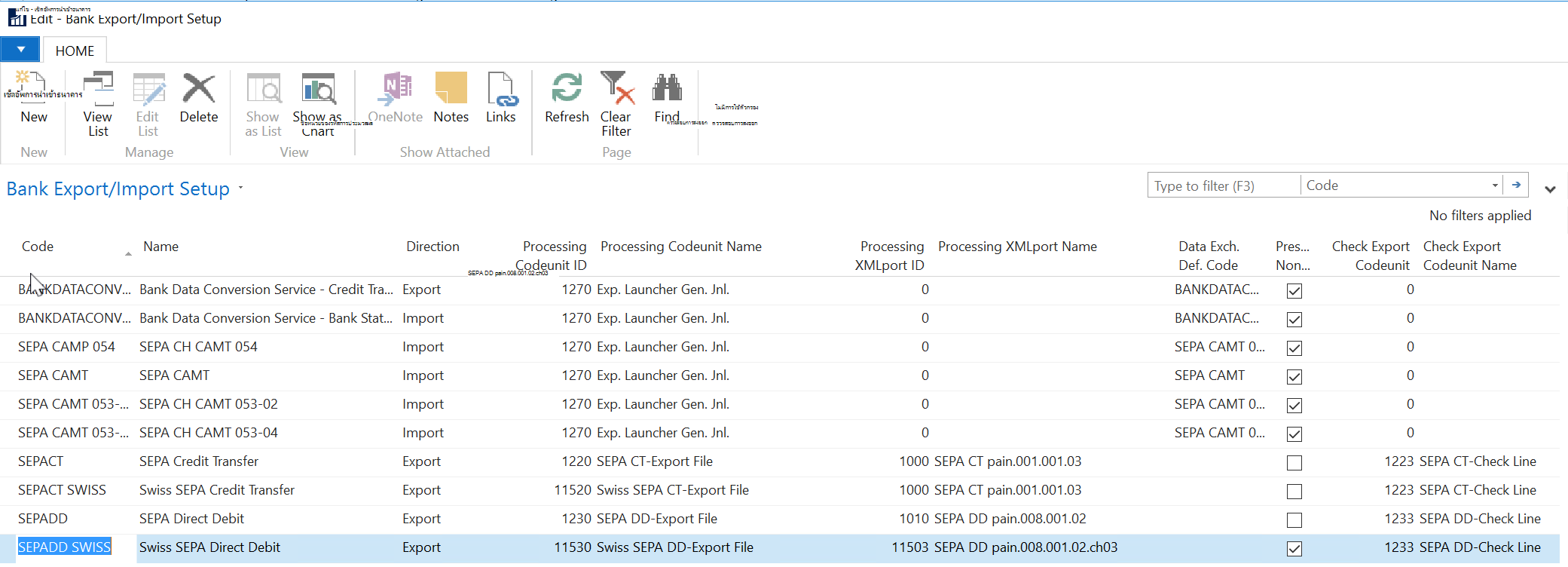The image size is (1568, 567).
Task: Sort by the Direction column header
Action: pyautogui.click(x=432, y=247)
